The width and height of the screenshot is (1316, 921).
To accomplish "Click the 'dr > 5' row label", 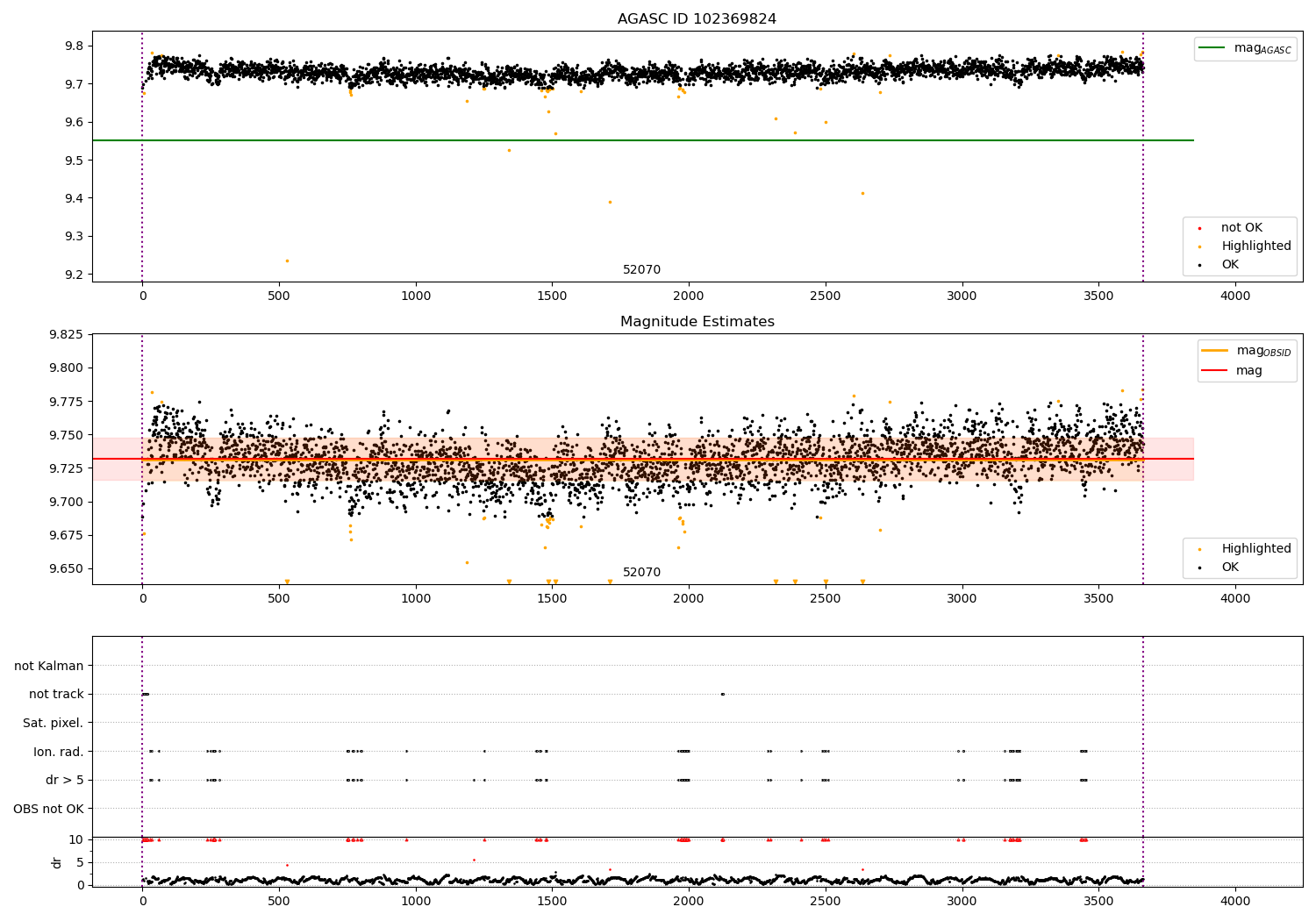I will [65, 780].
